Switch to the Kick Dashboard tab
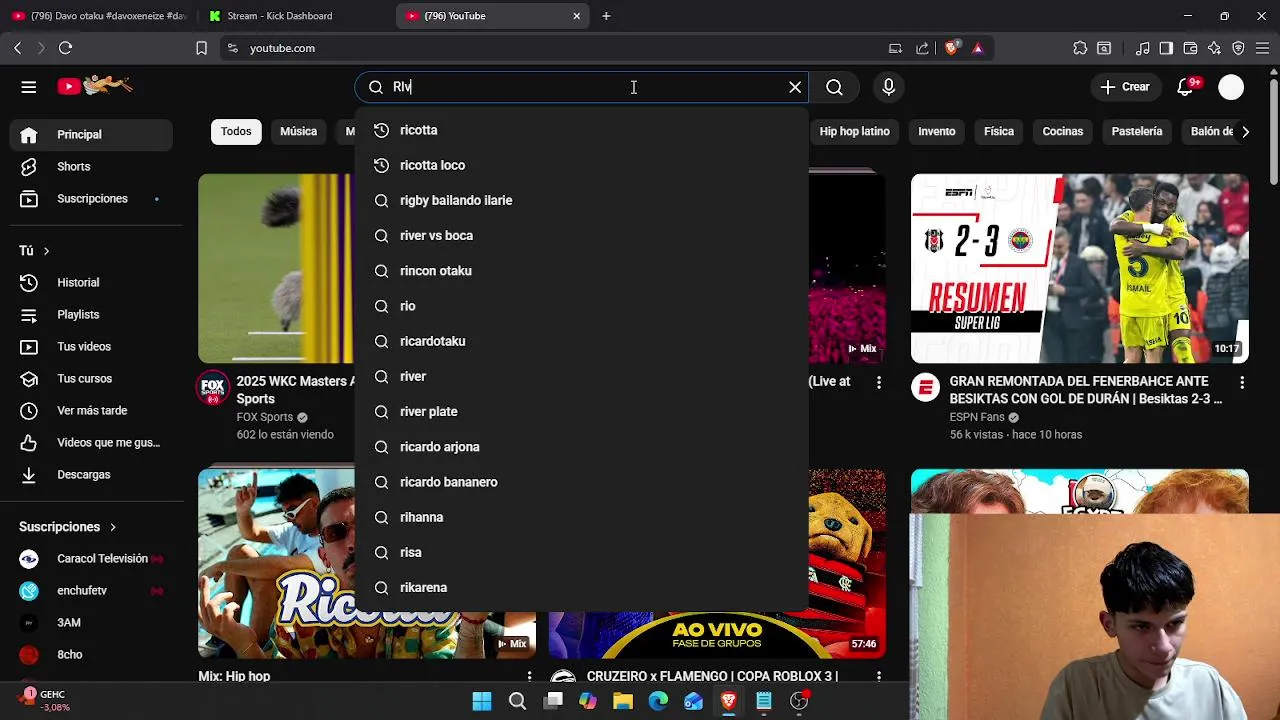 296,16
